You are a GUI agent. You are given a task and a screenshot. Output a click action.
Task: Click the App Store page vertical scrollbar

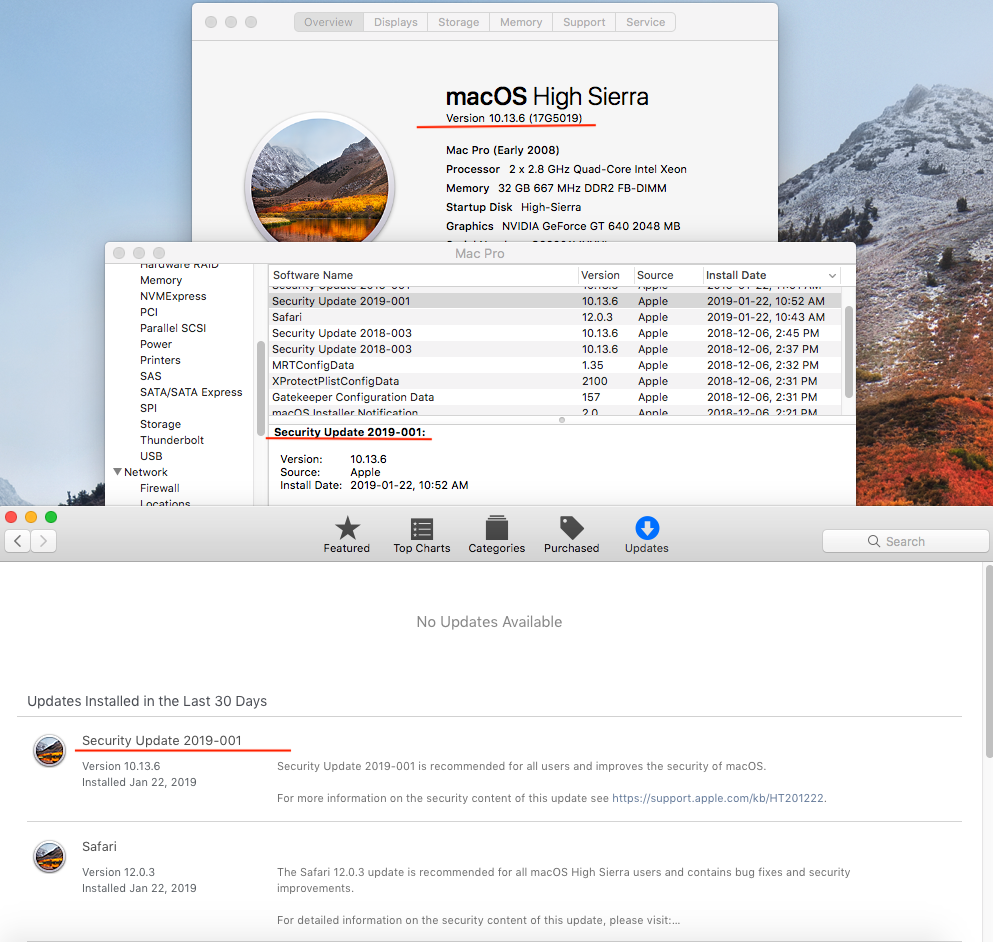coord(989,662)
